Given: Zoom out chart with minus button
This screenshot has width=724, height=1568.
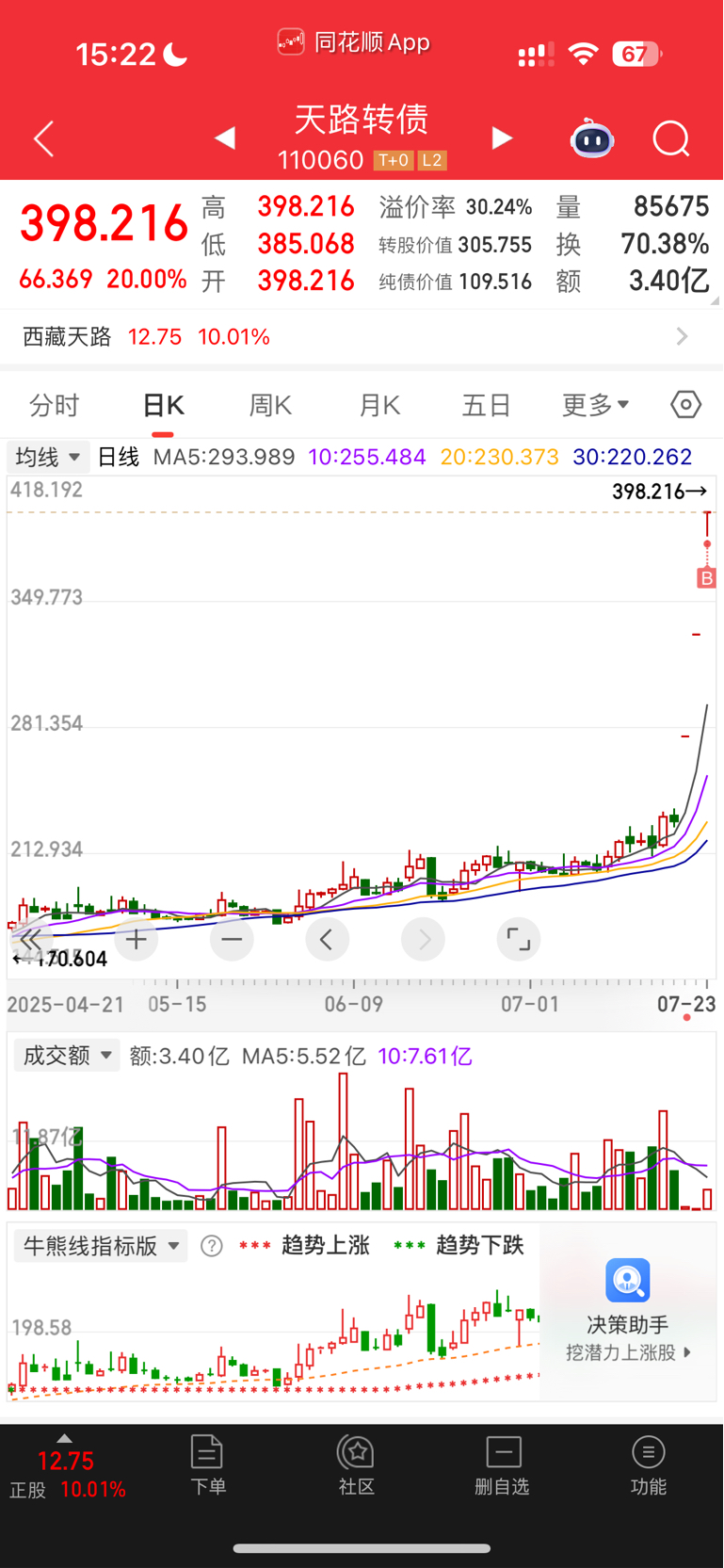Looking at the screenshot, I should 232,939.
